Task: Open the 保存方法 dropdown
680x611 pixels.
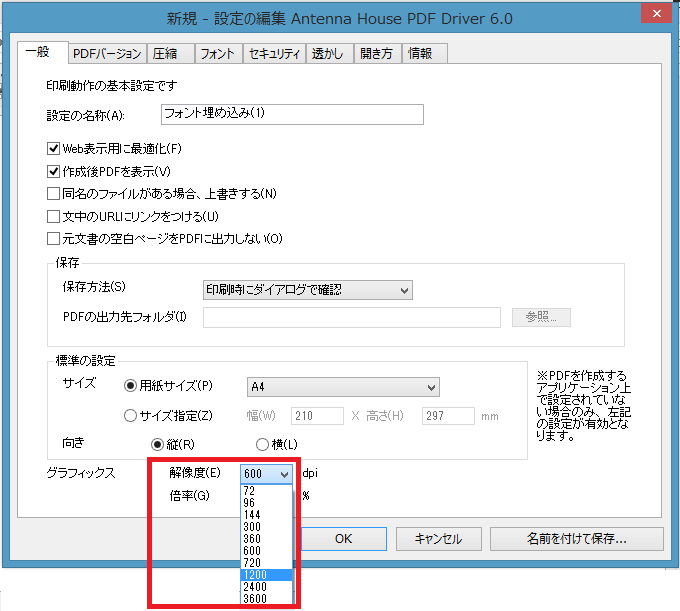Action: point(307,290)
